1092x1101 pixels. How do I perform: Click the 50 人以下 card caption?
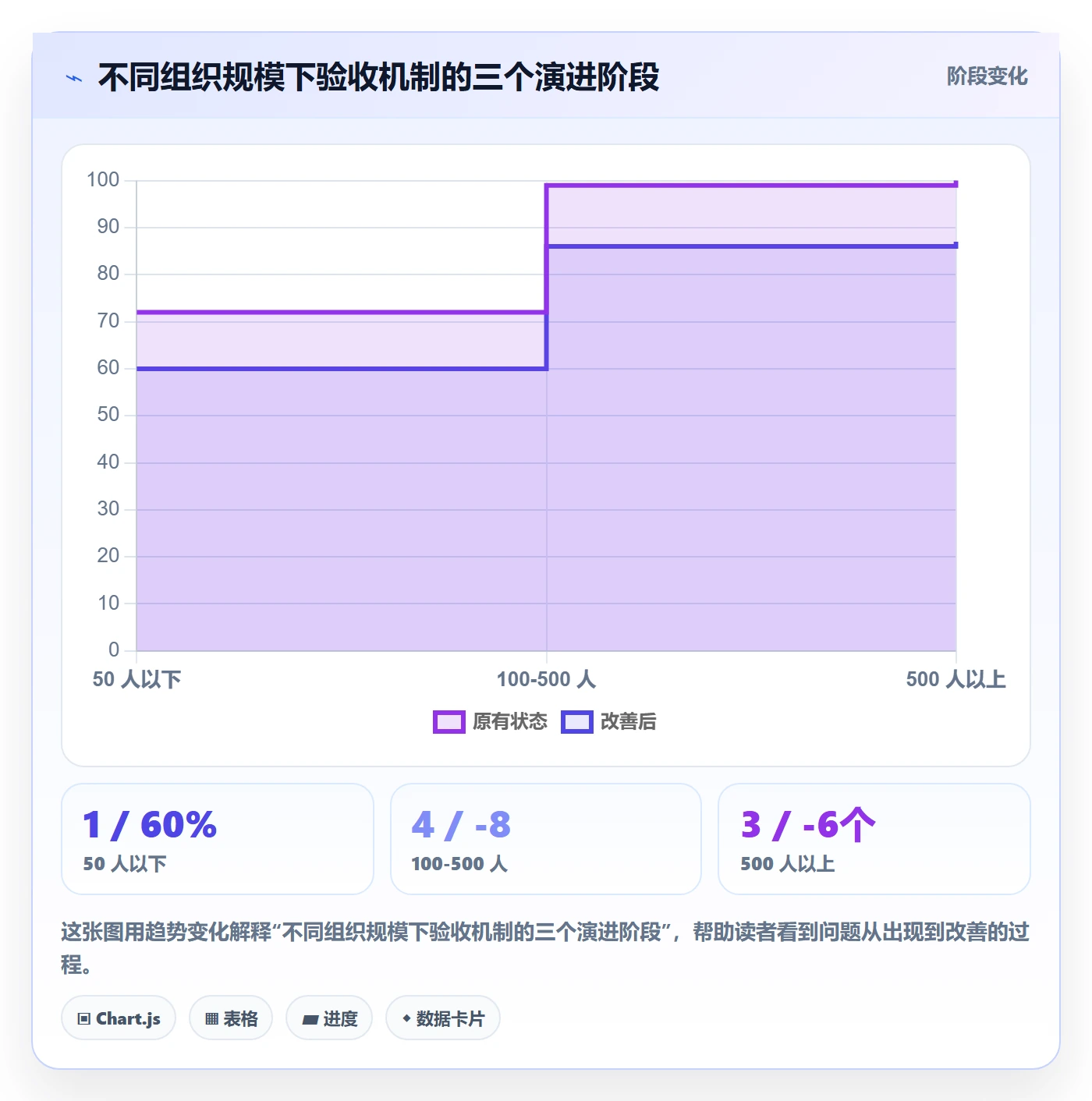125,864
